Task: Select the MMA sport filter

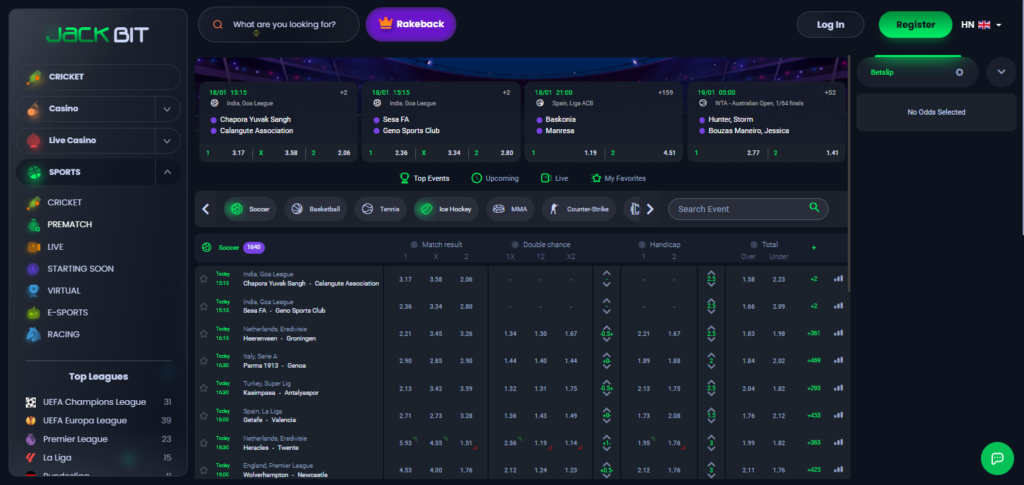Action: (510, 210)
